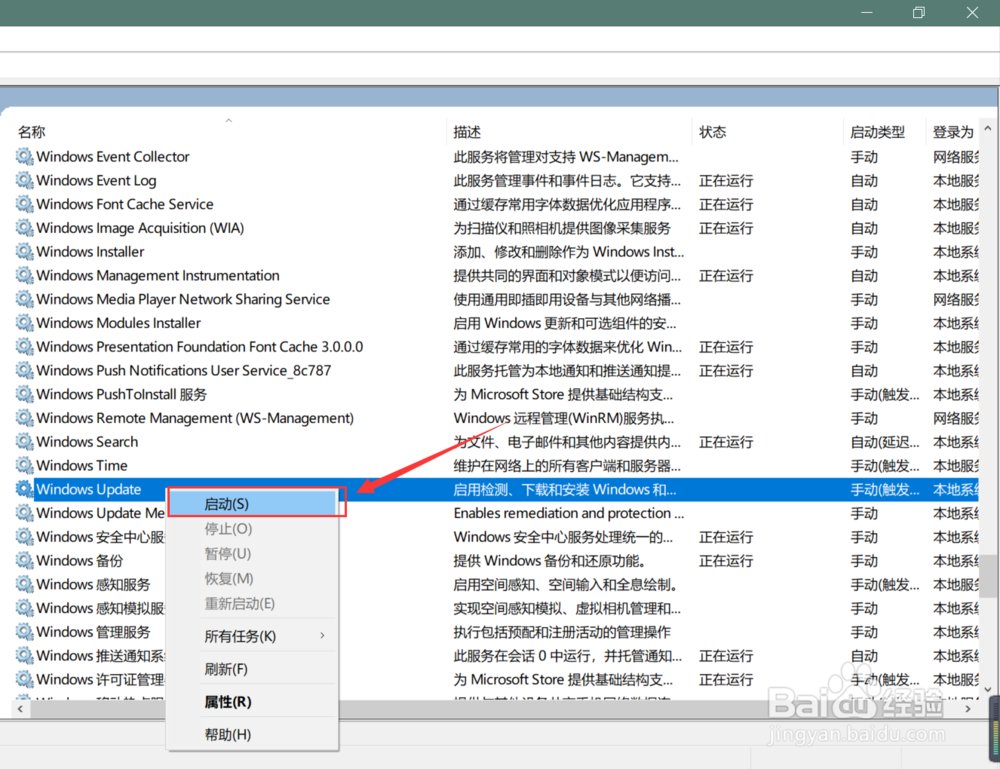The width and height of the screenshot is (1000, 769).
Task: Click description 提供 Windows 备份和还原功能。
Action: click(552, 560)
